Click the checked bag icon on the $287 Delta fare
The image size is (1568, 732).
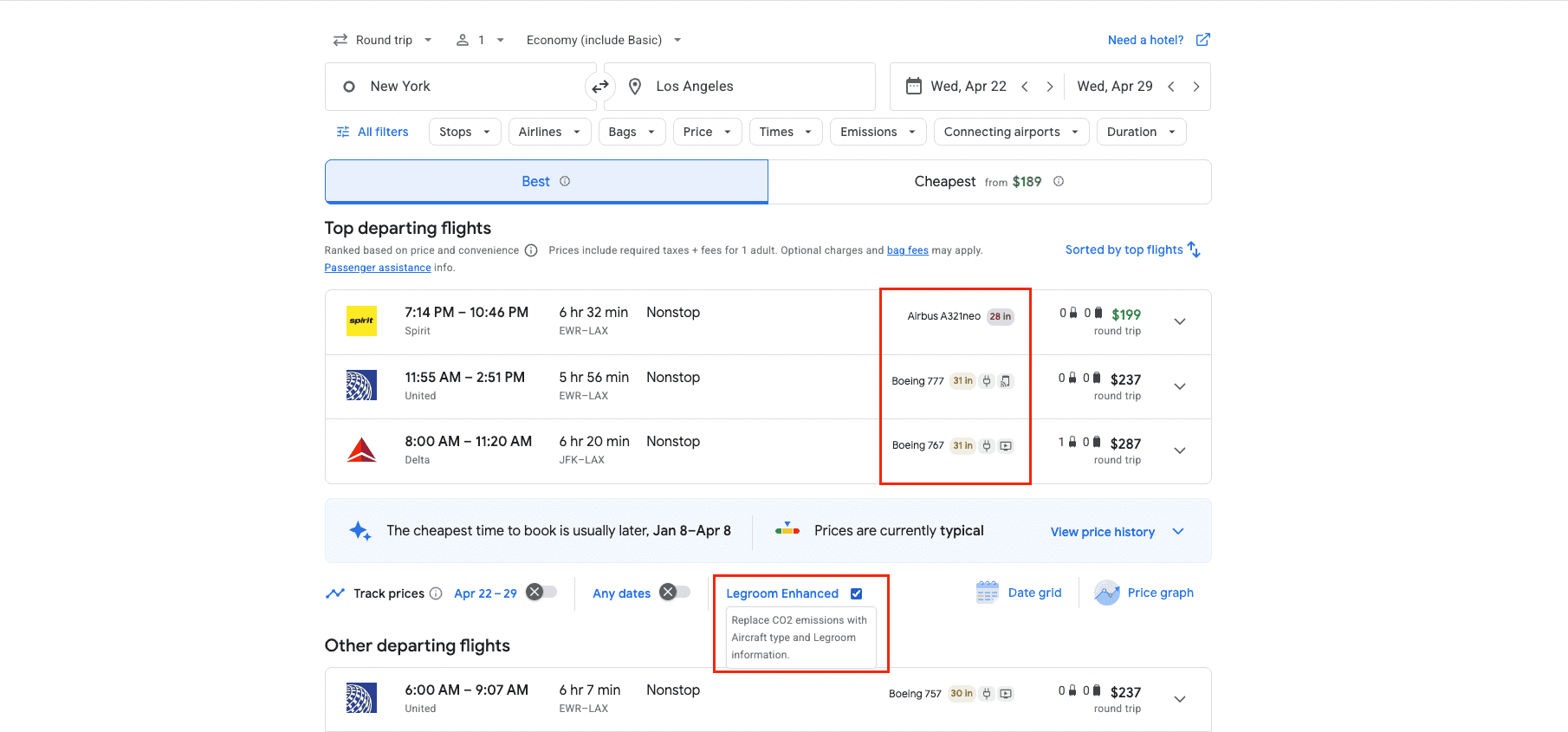tap(1097, 442)
